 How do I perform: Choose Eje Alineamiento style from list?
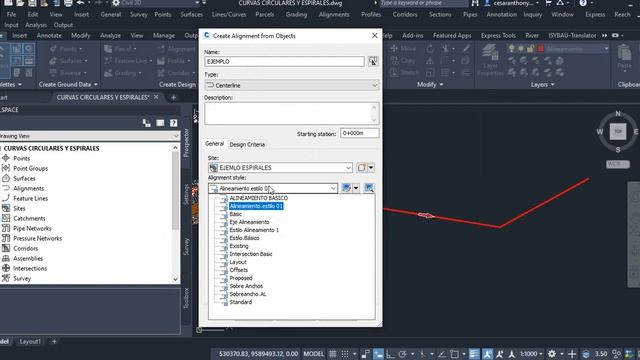[249, 222]
